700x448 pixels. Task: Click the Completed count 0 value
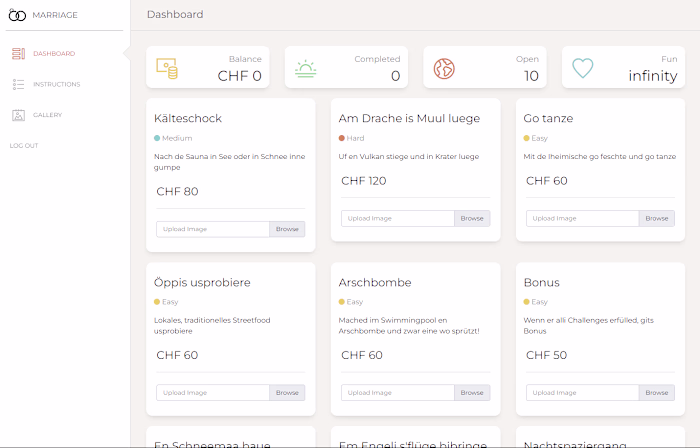tap(396, 76)
